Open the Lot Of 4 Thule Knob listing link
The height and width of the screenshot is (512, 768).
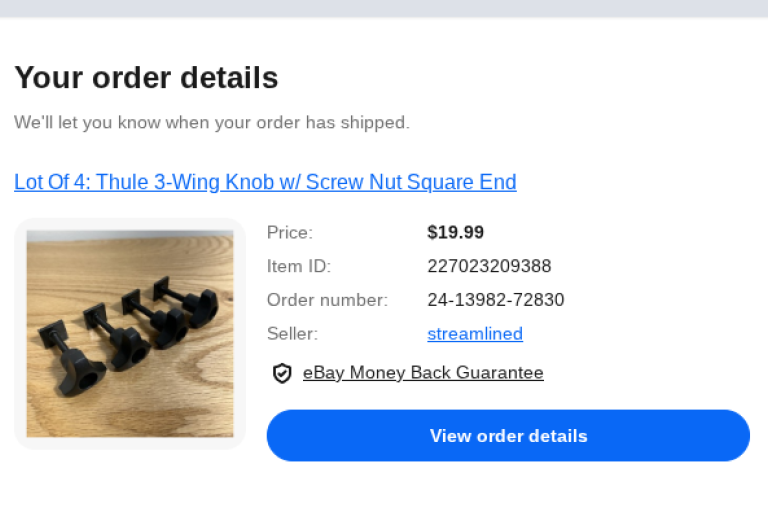click(265, 182)
